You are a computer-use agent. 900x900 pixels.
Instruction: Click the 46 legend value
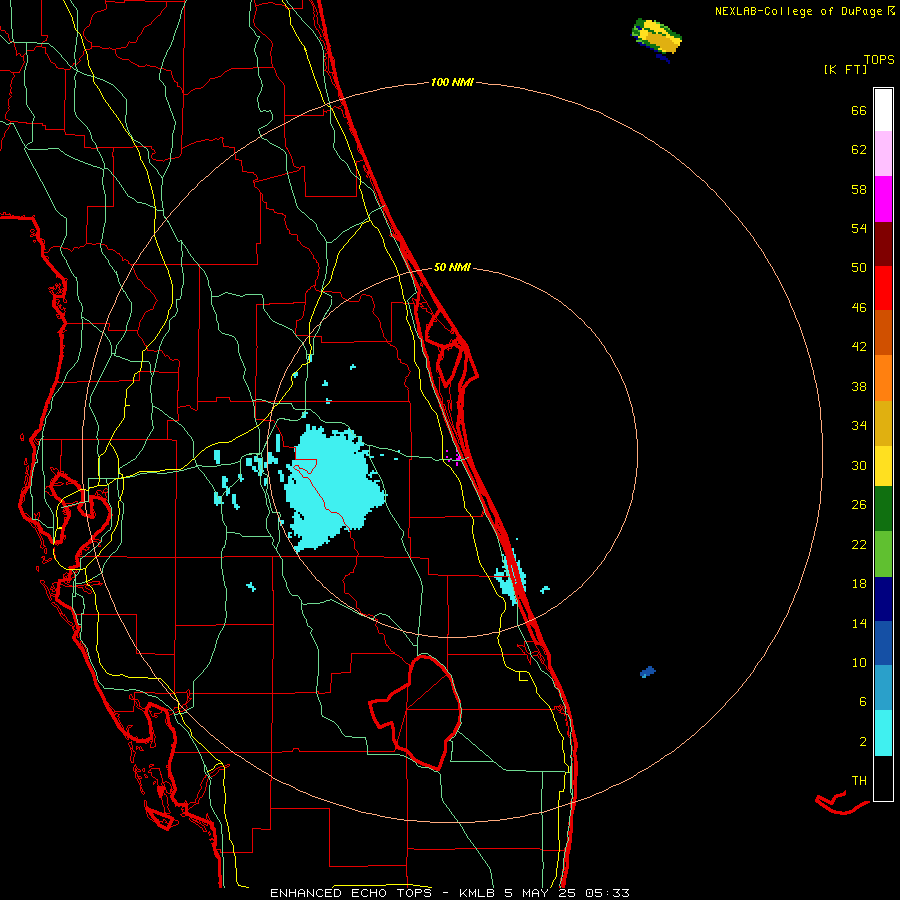(x=859, y=308)
